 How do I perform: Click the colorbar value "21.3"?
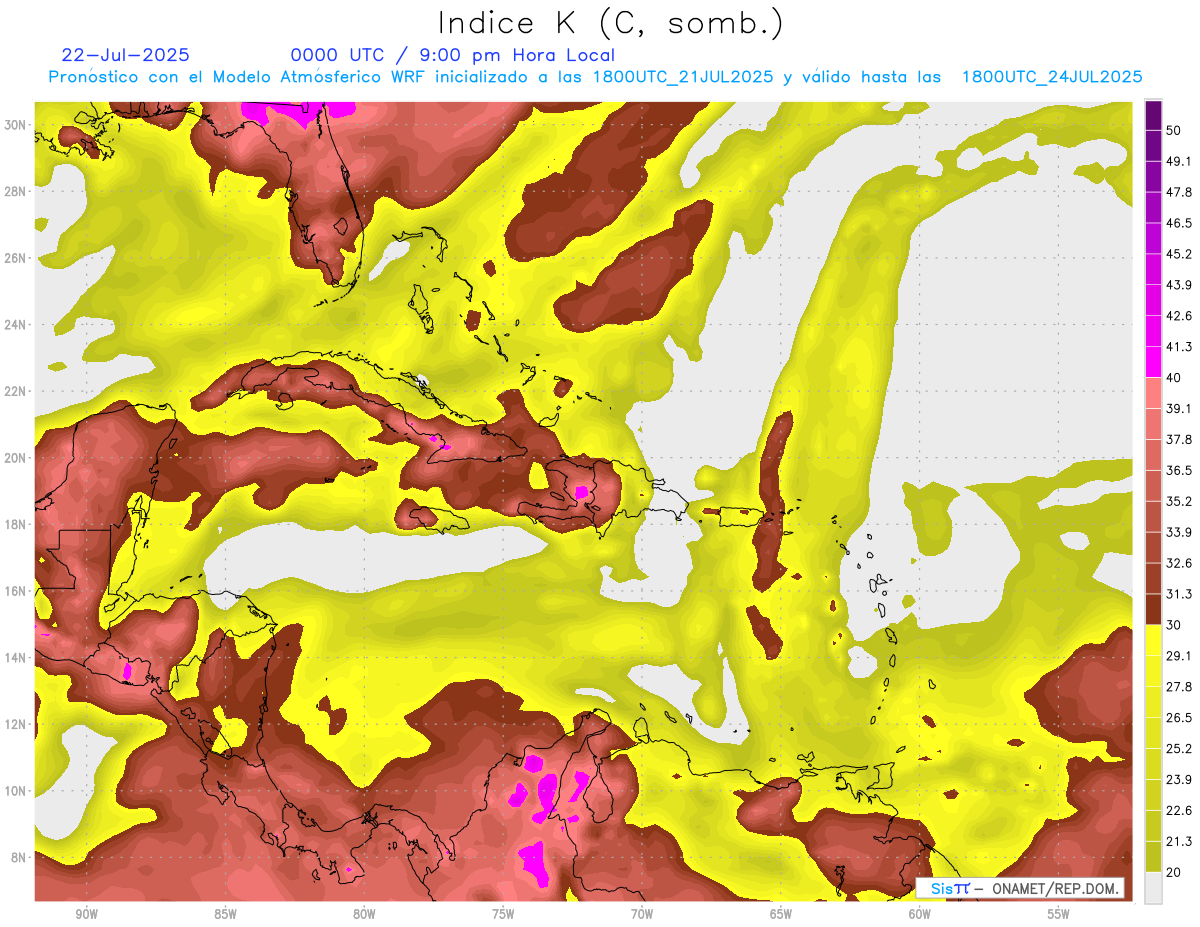(x=1179, y=841)
